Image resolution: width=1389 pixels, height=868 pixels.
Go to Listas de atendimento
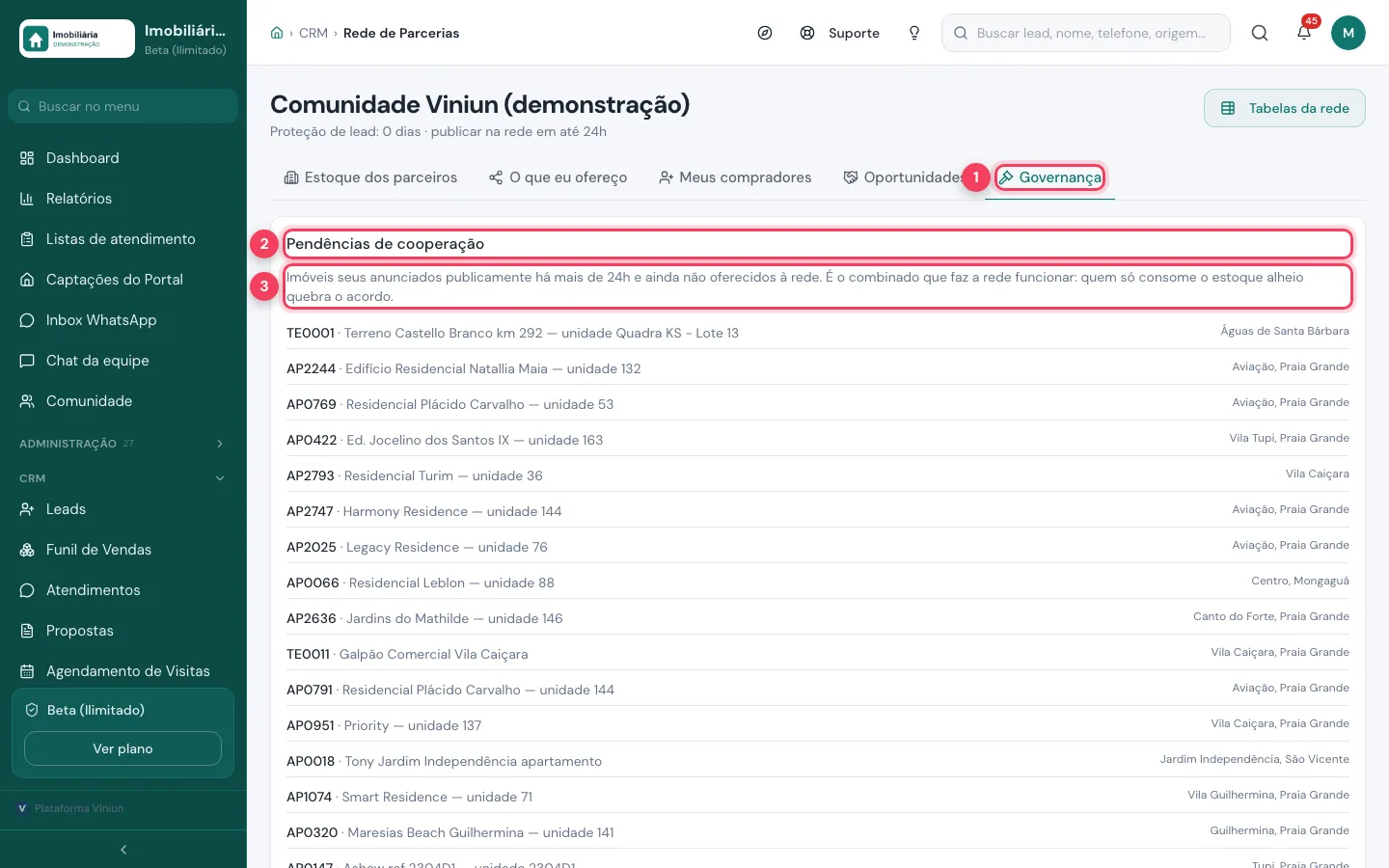[x=123, y=239]
